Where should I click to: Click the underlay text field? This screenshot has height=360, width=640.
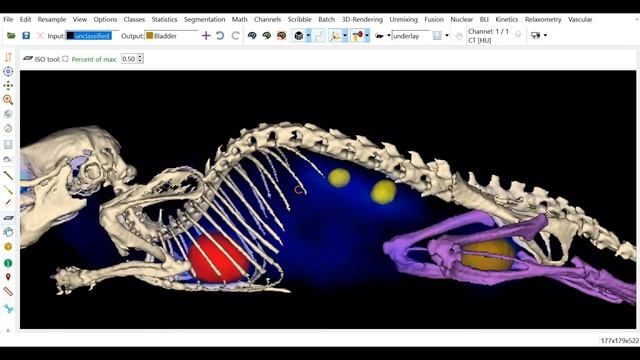pos(411,36)
